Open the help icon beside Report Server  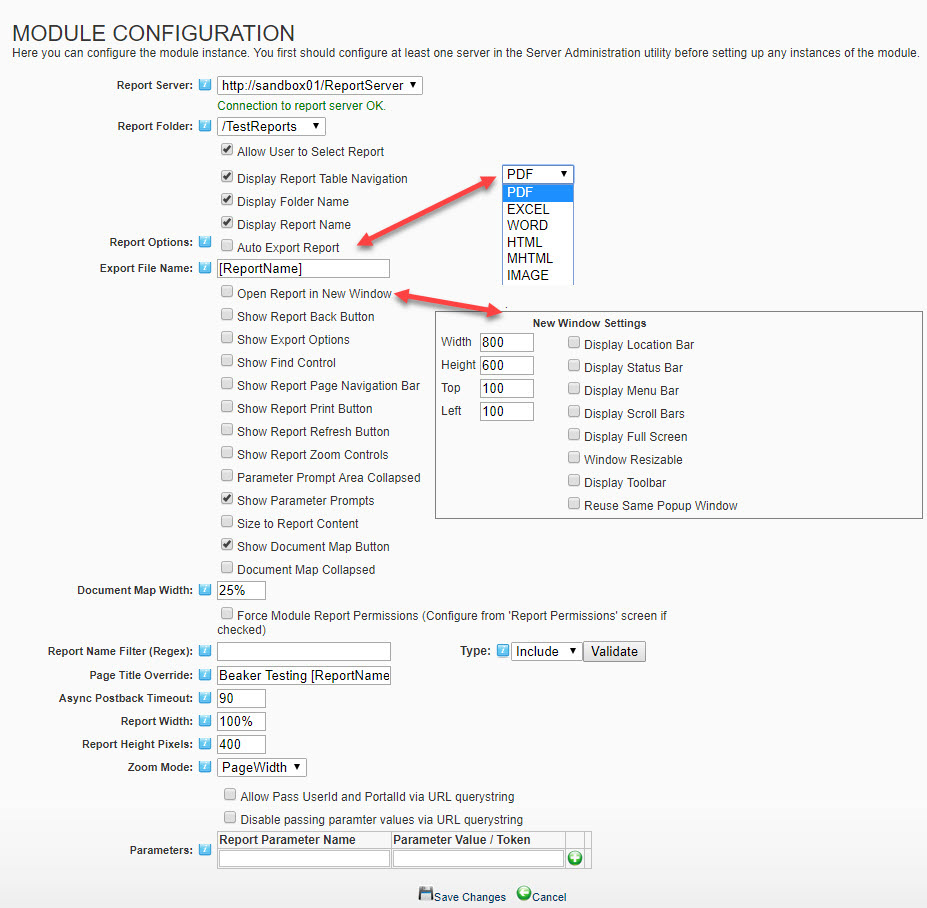tap(204, 85)
